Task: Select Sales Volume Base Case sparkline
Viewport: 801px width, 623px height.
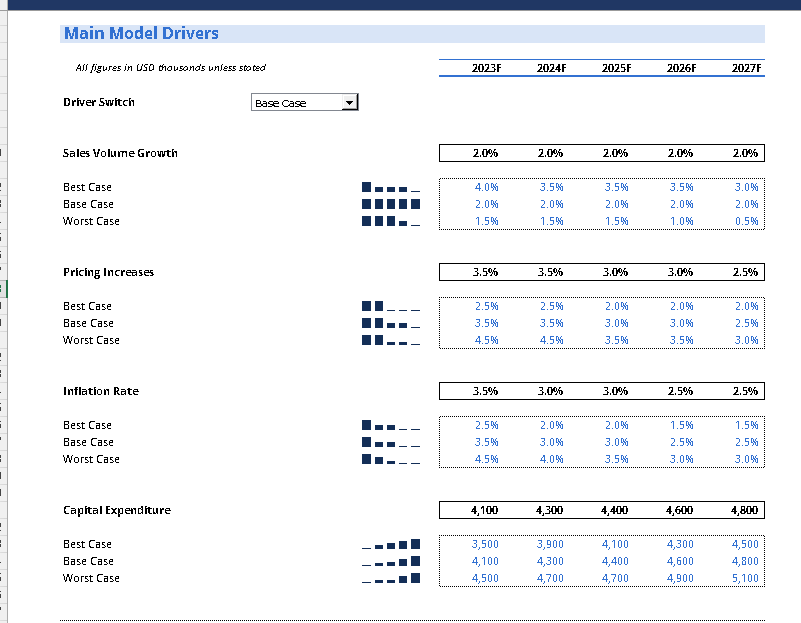Action: click(x=391, y=204)
